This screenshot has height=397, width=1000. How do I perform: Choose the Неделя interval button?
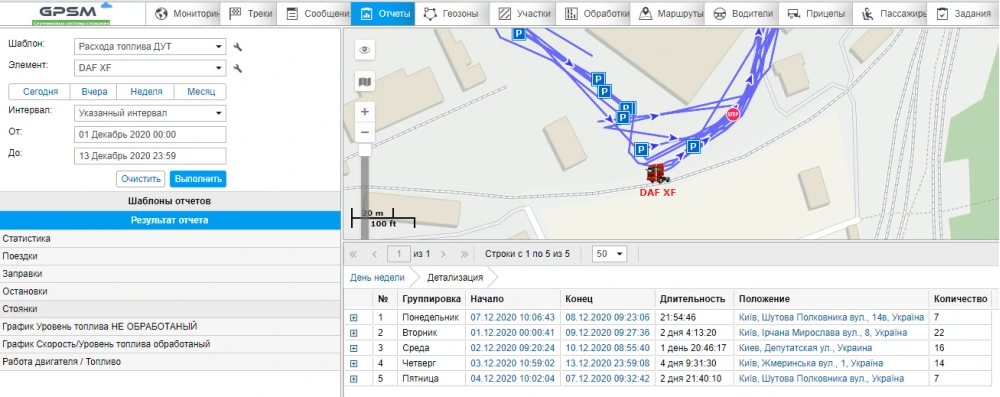point(146,92)
